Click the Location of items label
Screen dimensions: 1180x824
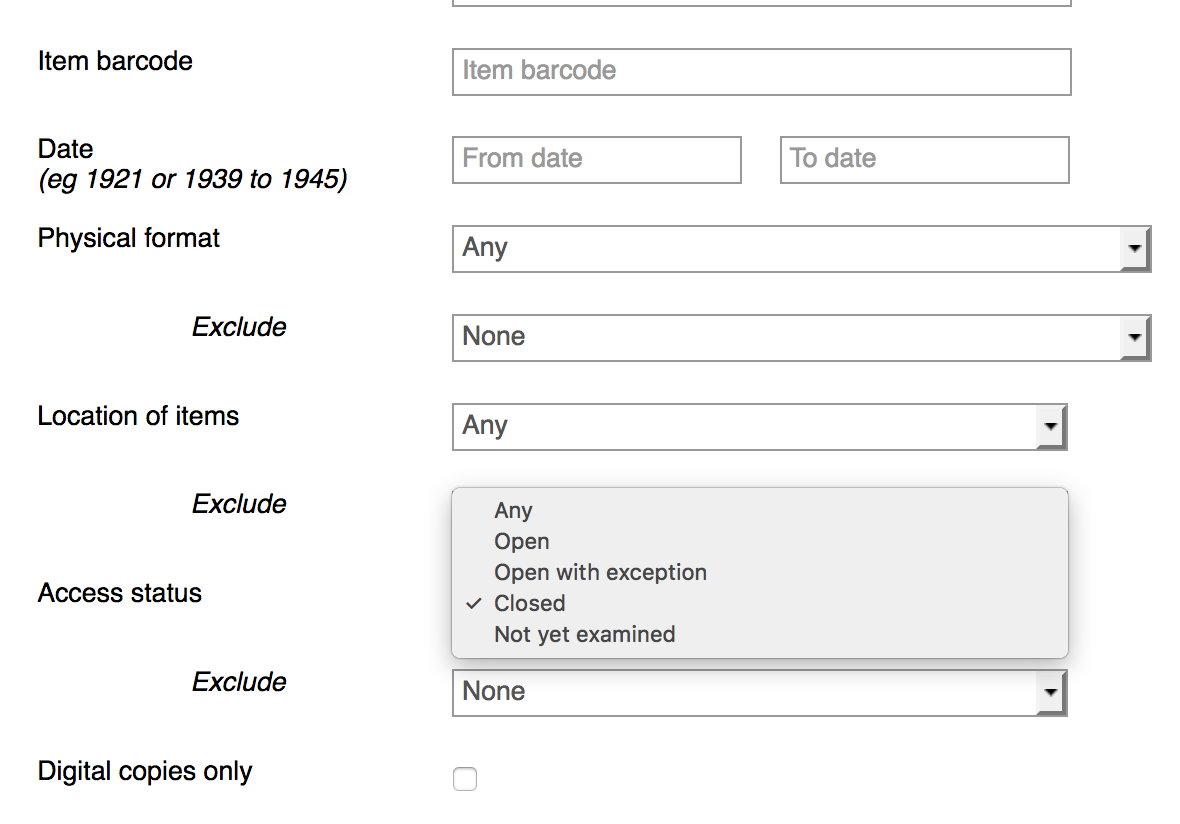coord(138,416)
